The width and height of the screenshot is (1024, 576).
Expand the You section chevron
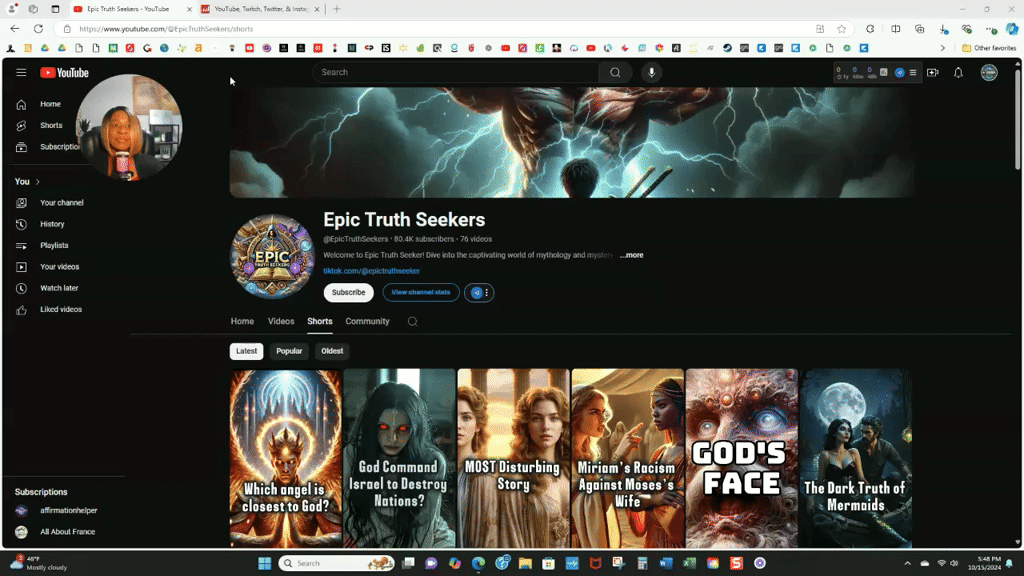tap(38, 182)
